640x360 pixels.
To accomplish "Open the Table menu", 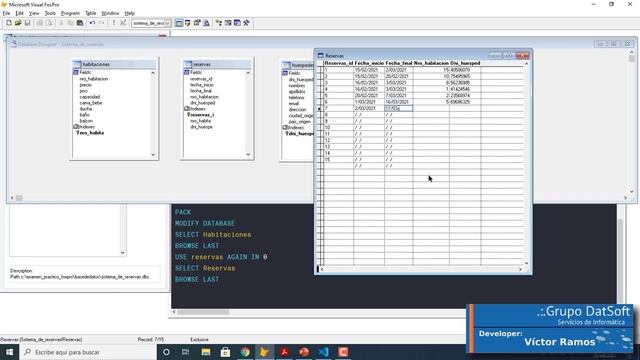I will [91, 13].
